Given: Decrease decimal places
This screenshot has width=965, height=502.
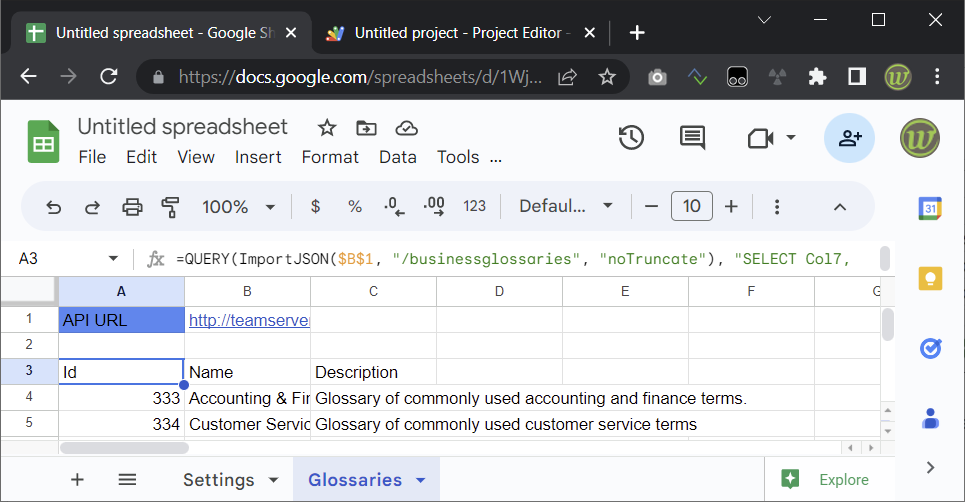Looking at the screenshot, I should (x=394, y=206).
